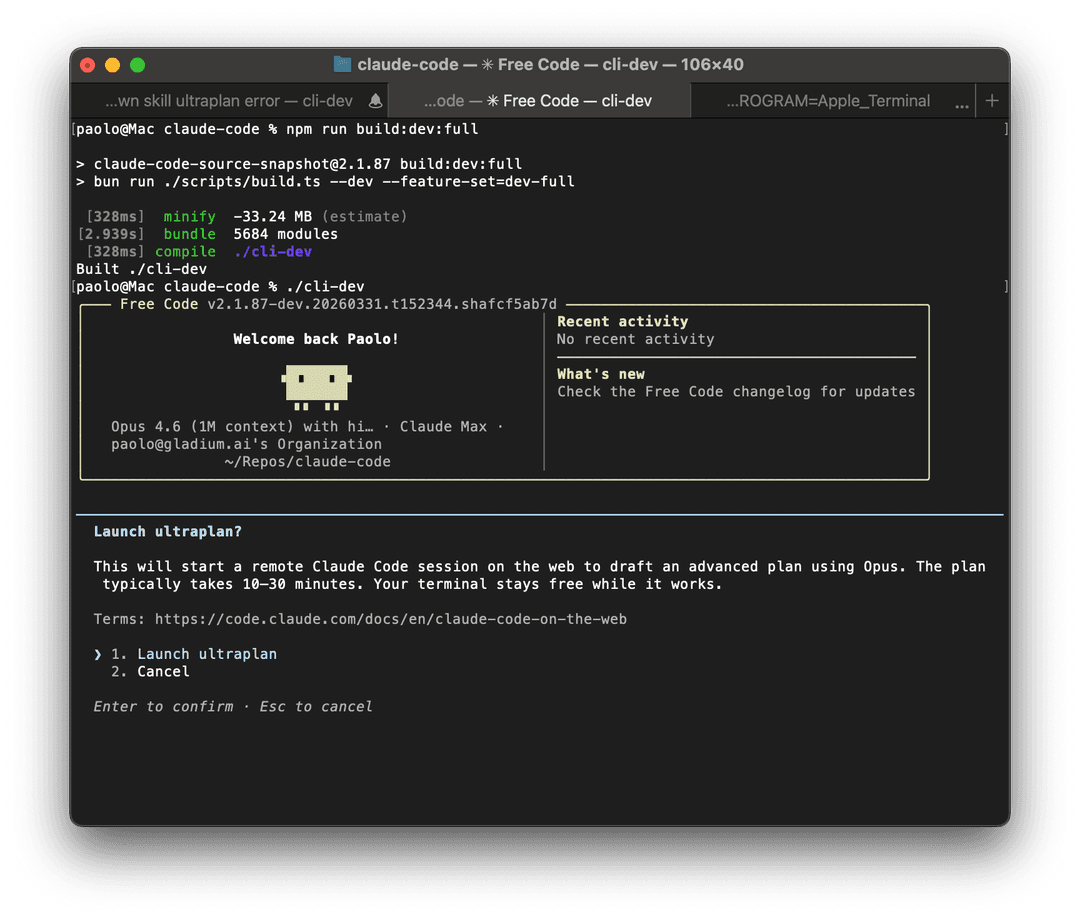Click the 'Claude Max' plan text

[x=444, y=426]
